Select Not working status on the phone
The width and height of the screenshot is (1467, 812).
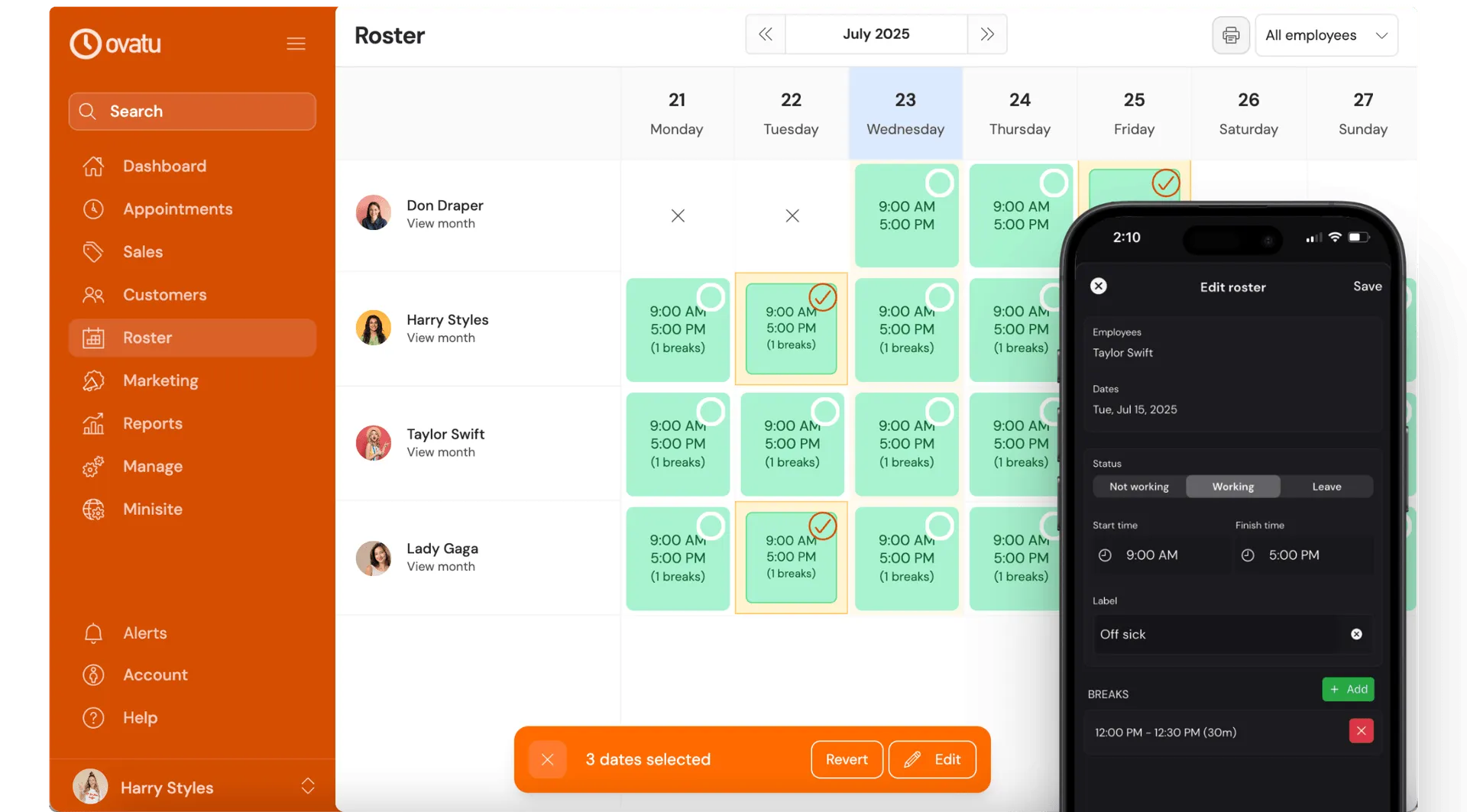click(x=1138, y=487)
